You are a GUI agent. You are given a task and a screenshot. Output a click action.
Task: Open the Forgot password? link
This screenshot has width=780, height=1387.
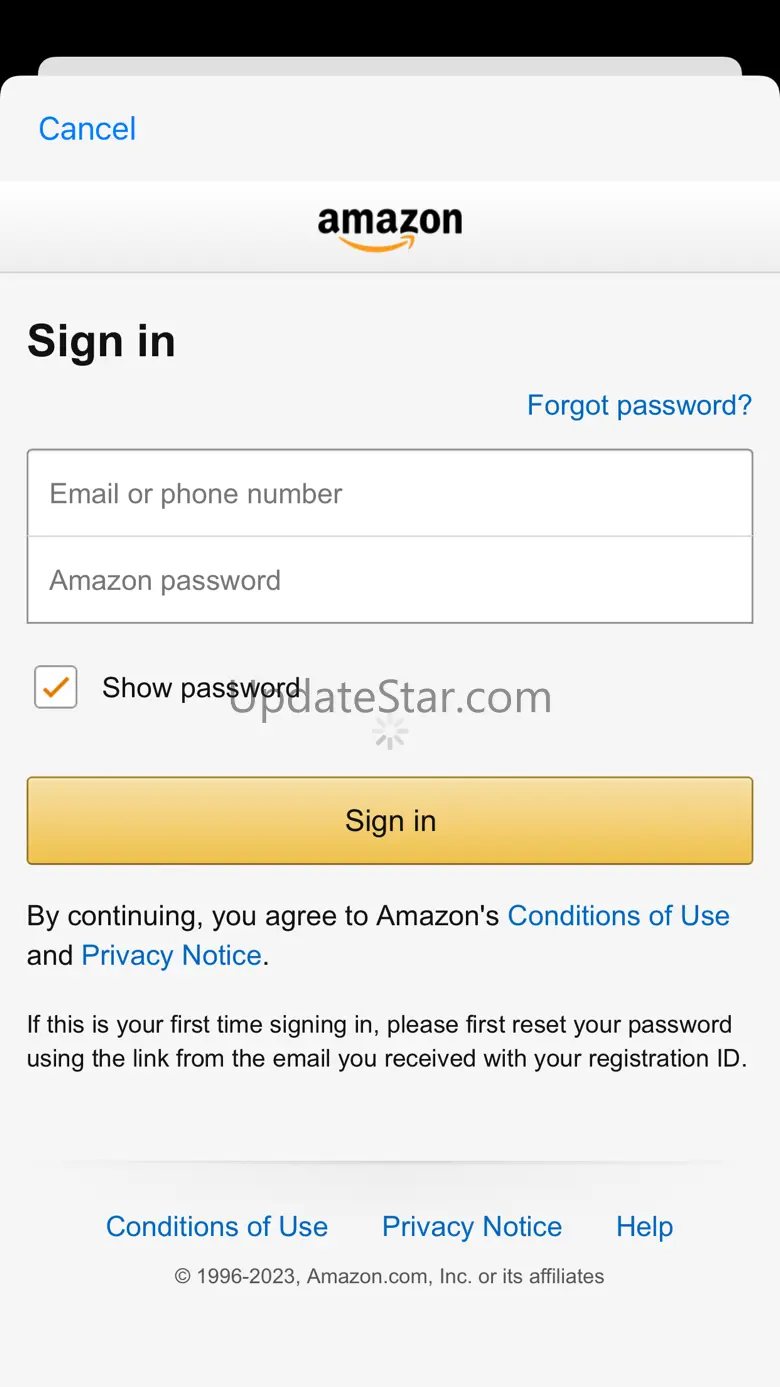tap(639, 405)
